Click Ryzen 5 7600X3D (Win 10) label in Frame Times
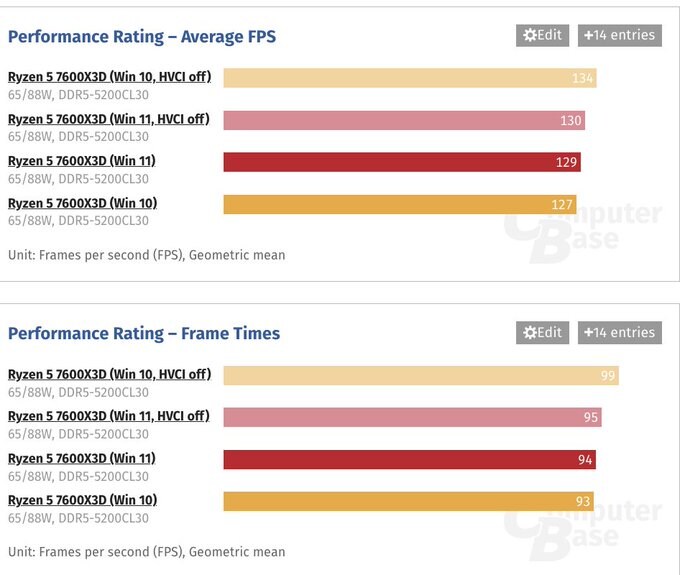This screenshot has height=575, width=680. click(82, 500)
